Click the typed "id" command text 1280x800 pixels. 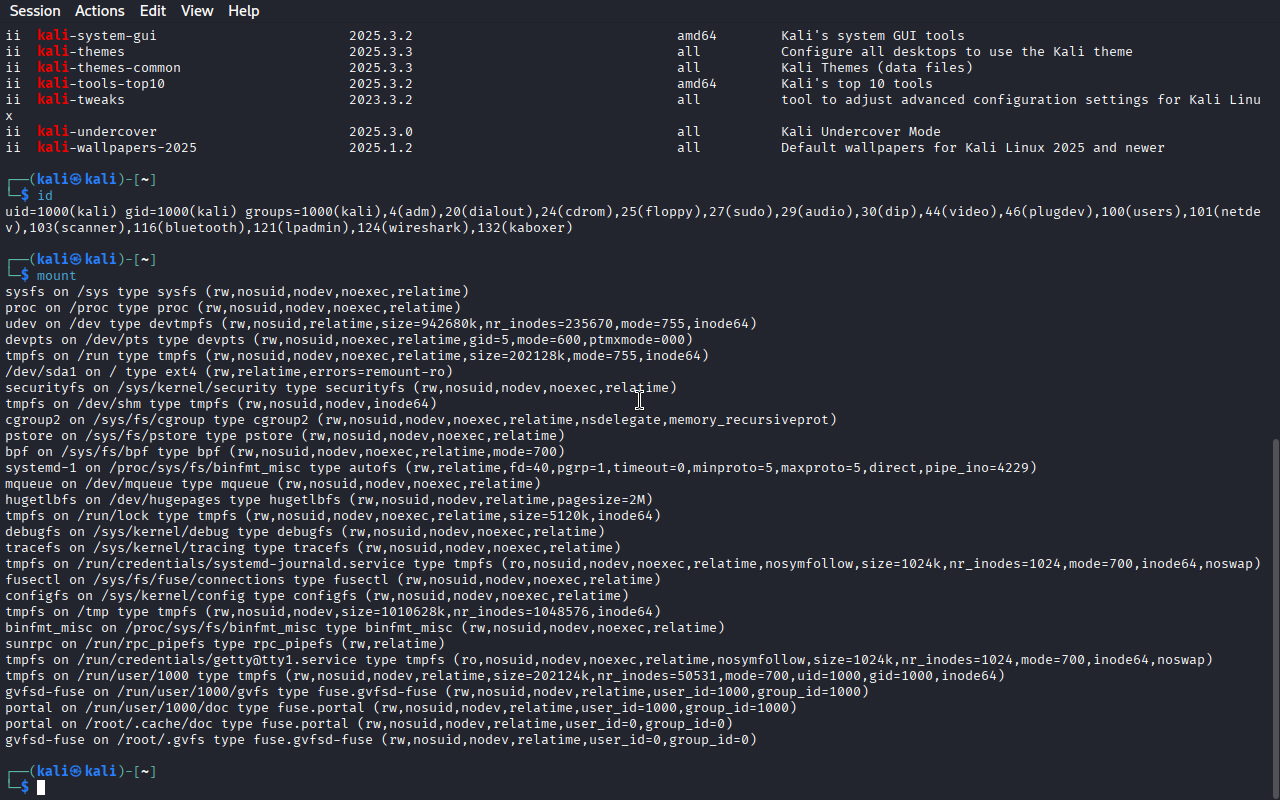point(45,196)
